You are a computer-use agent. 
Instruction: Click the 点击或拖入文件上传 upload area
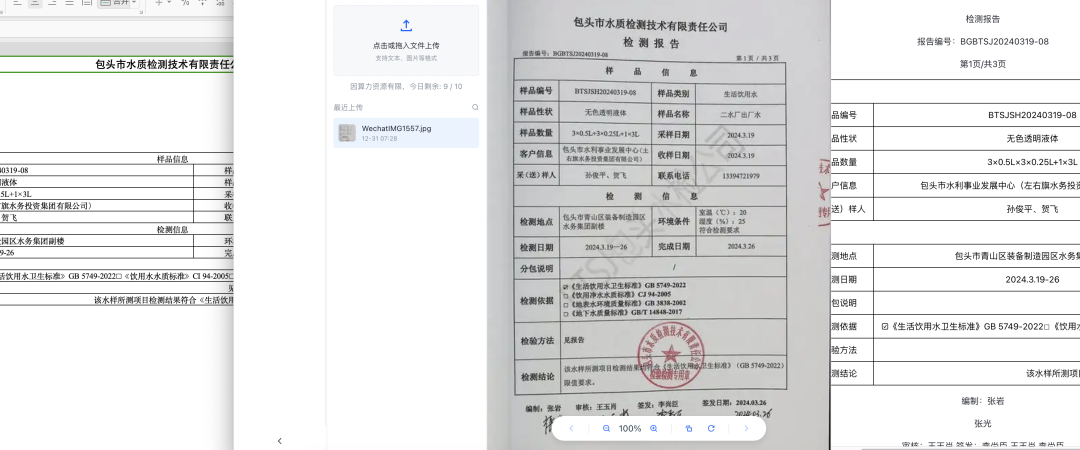406,41
